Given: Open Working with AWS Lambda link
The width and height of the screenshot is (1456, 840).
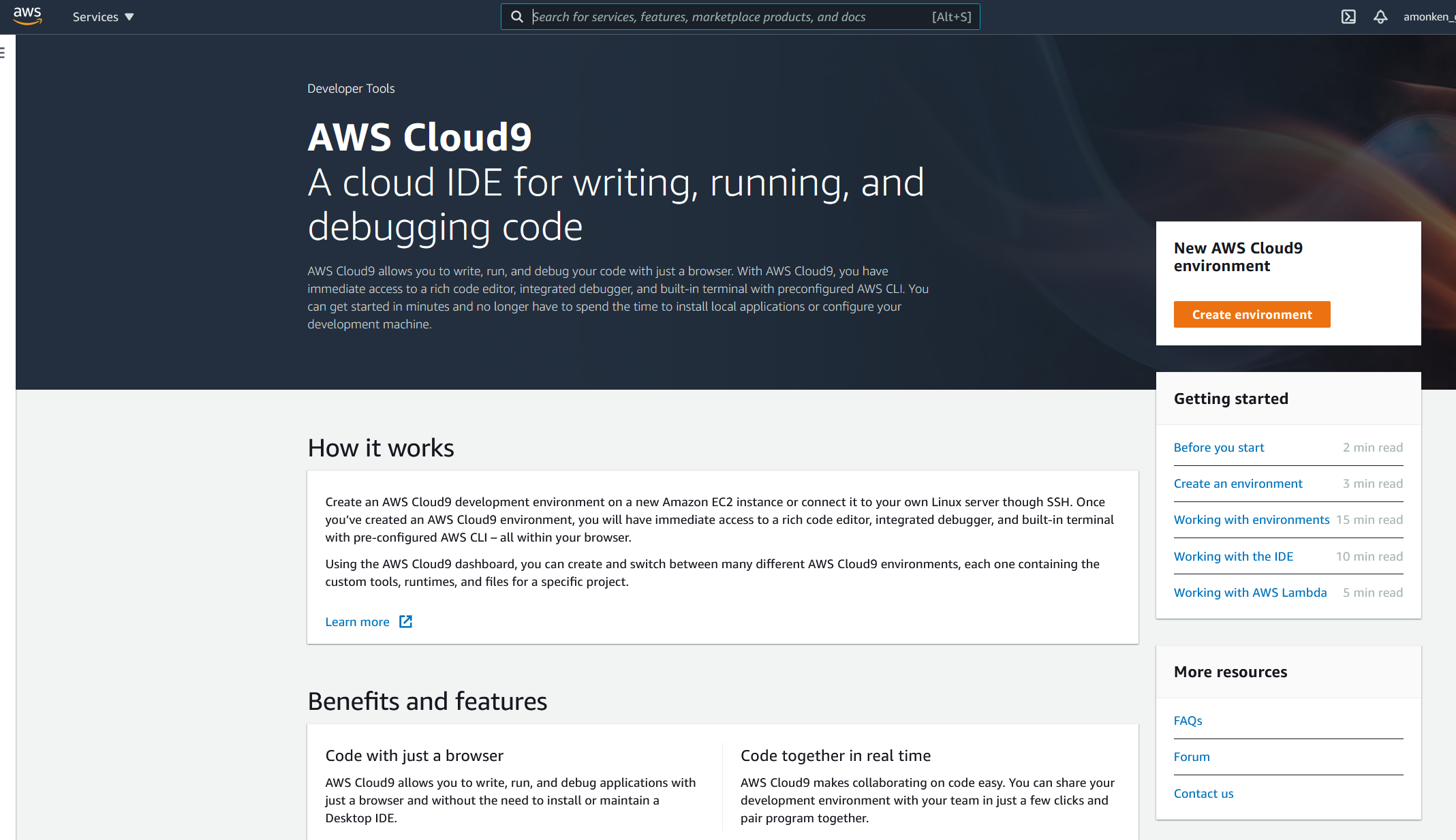Looking at the screenshot, I should point(1250,593).
